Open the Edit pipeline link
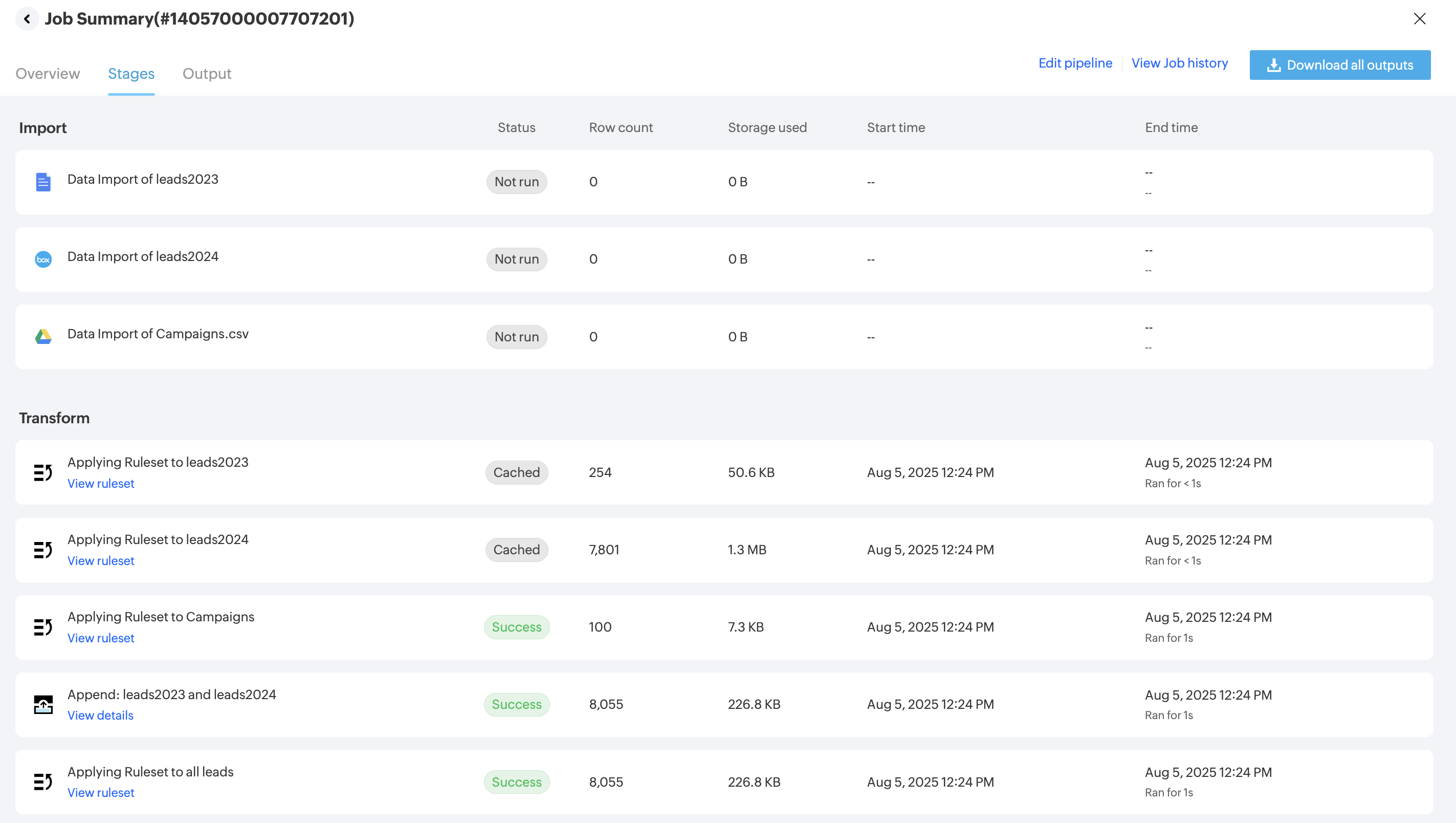Screen dimensions: 1456x823 click(1075, 63)
